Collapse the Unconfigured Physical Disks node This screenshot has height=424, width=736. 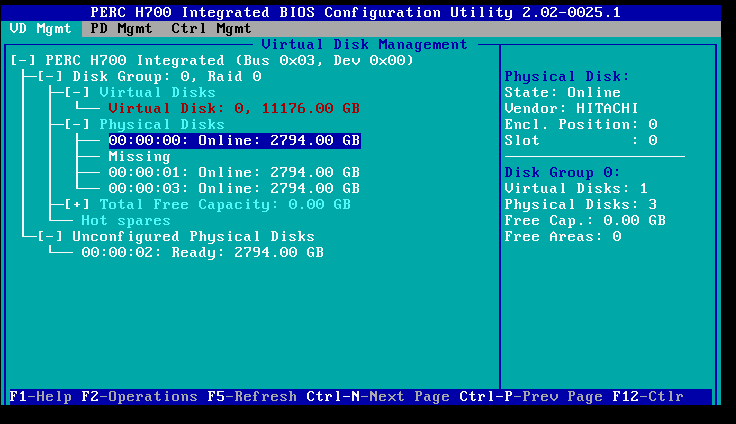point(50,236)
